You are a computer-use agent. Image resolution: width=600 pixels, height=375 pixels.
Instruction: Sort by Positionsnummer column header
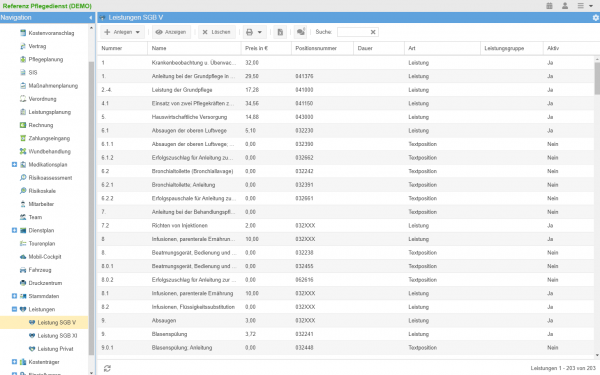click(x=323, y=48)
